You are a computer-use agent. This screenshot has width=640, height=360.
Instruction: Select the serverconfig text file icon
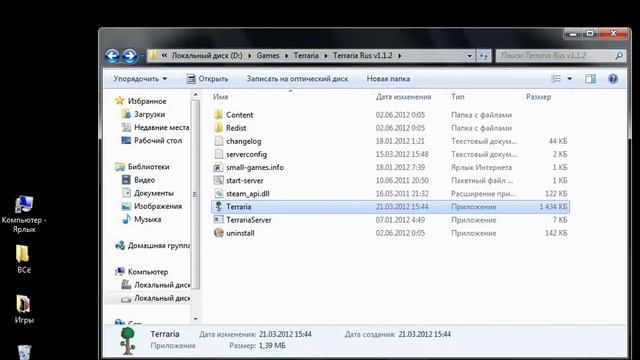(219, 154)
